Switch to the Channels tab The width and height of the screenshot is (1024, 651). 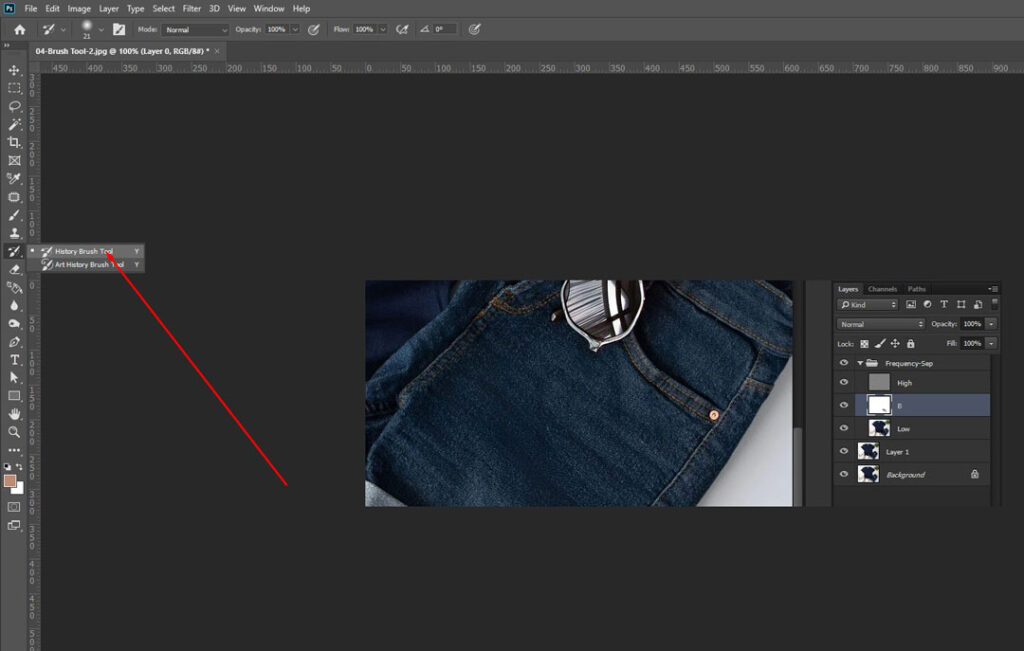pos(882,289)
